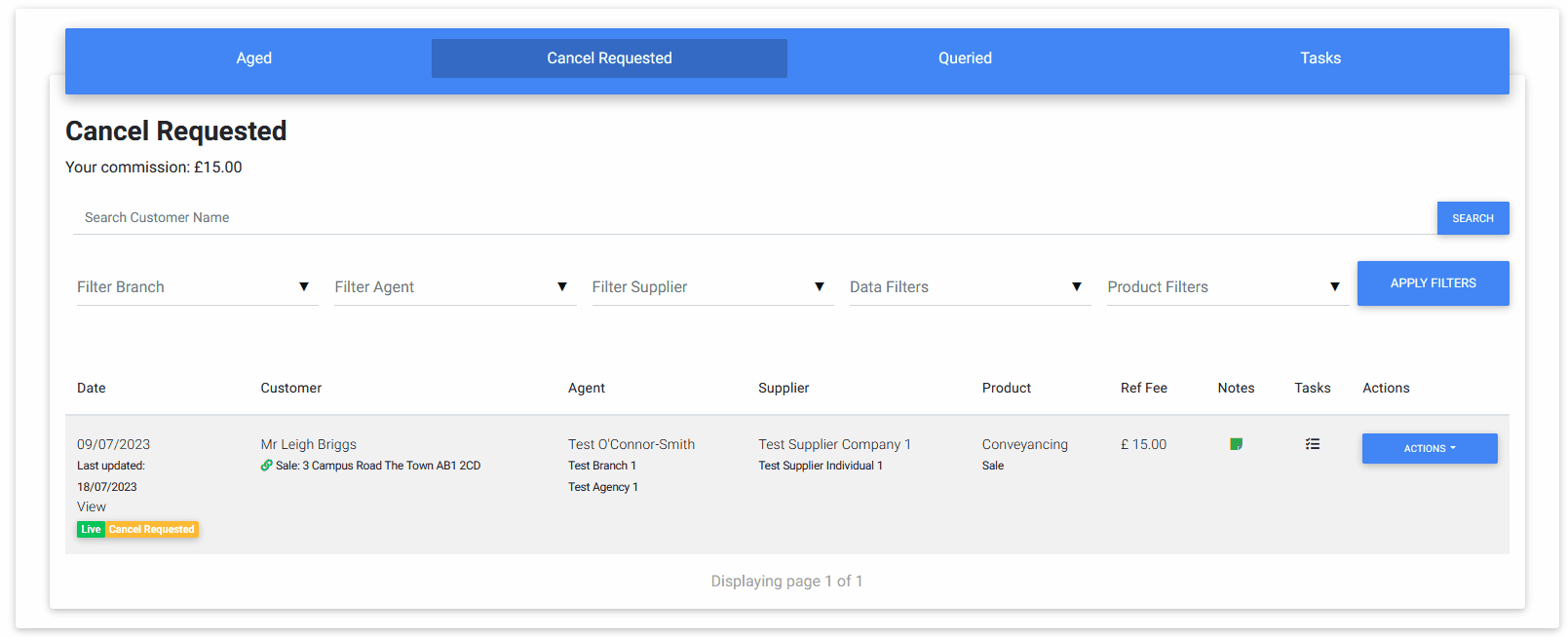Click the View link under the date
The width and height of the screenshot is (1568, 637).
[92, 506]
